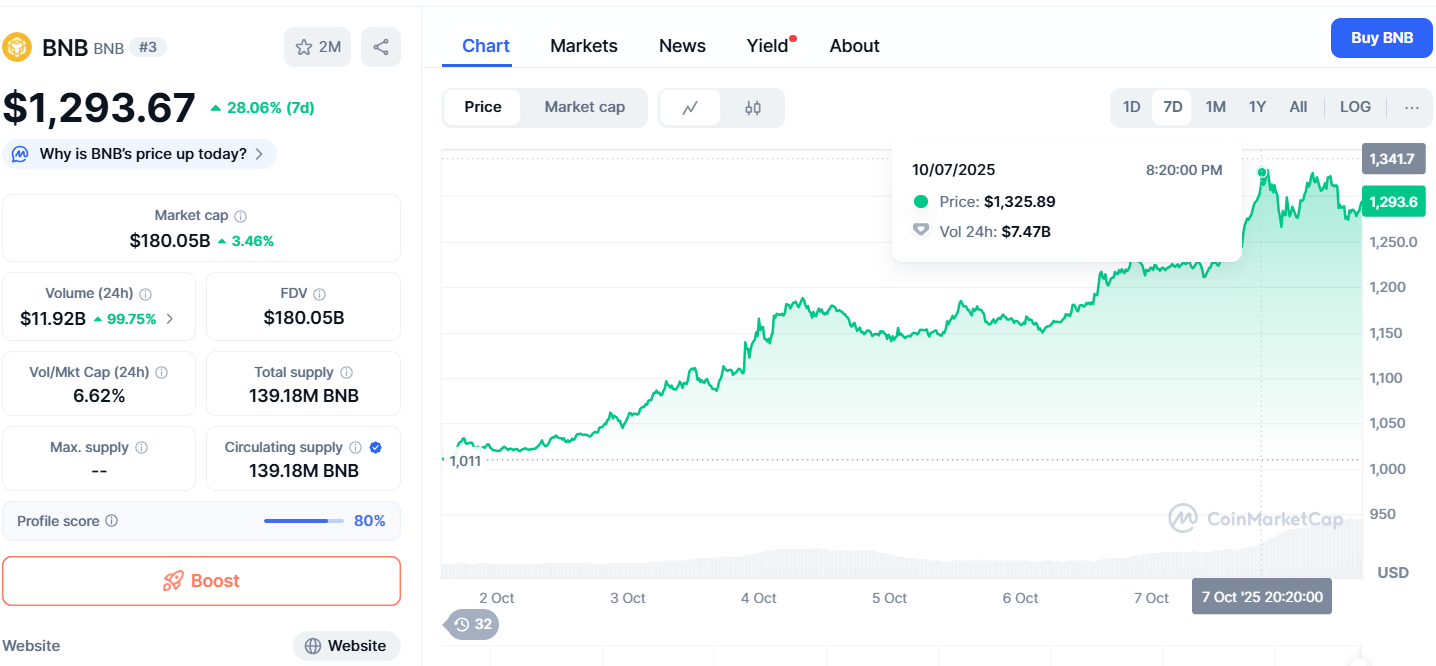Click the Boost button
This screenshot has height=666, width=1436.
[x=201, y=581]
